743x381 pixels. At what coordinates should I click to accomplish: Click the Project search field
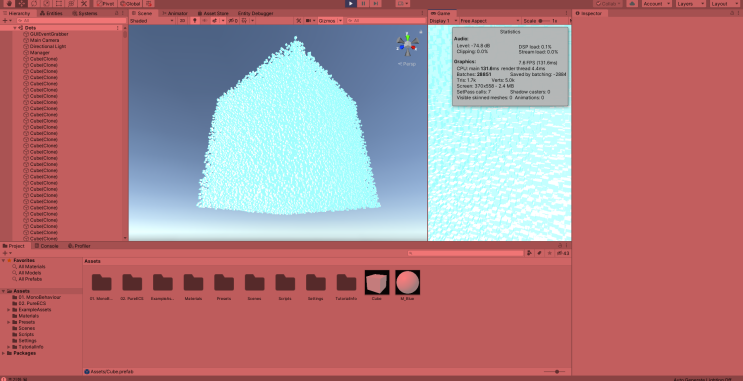pyautogui.click(x=466, y=253)
